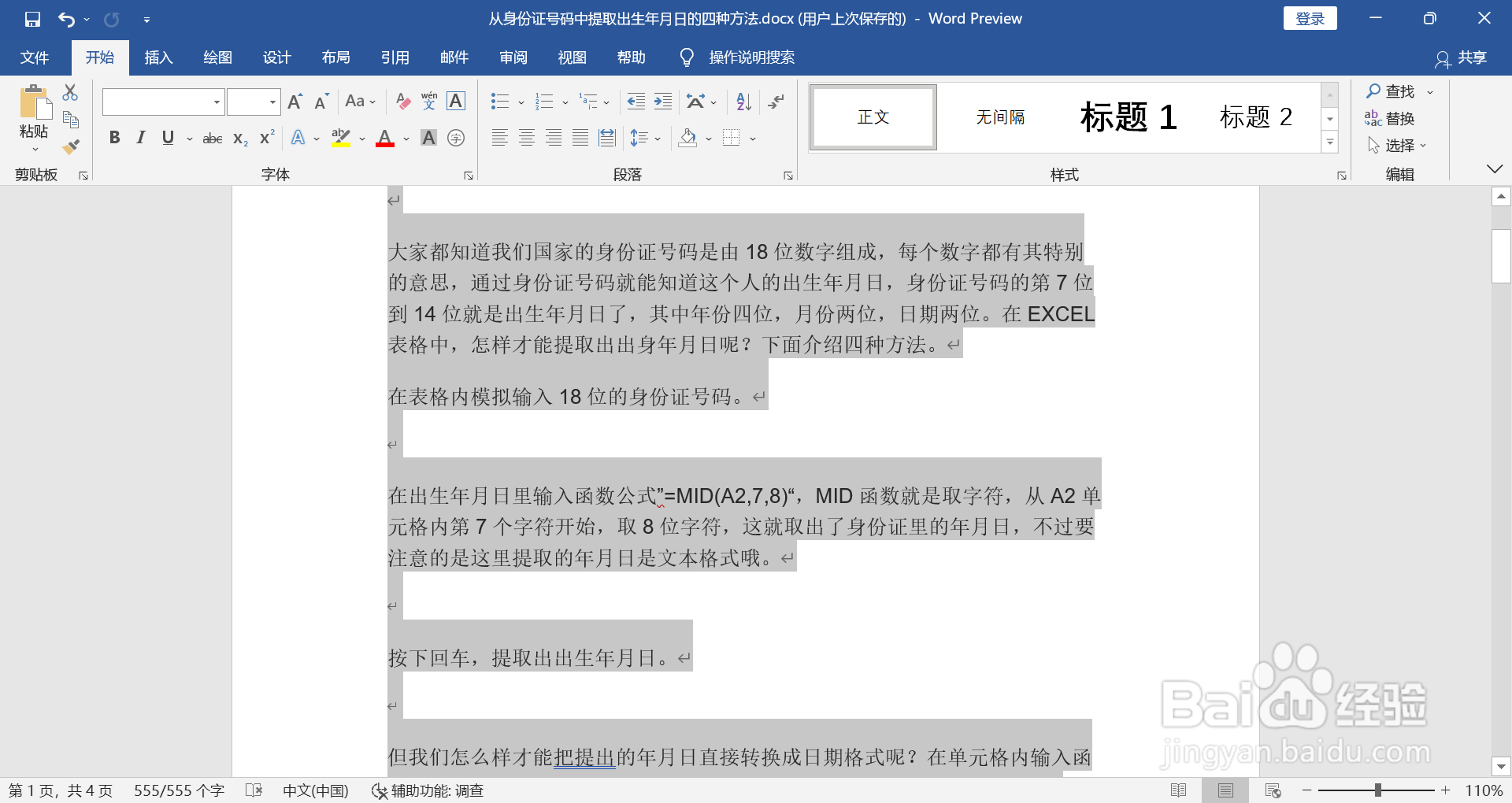This screenshot has width=1512, height=803.
Task: Switch to Web Layout view in status bar
Action: click(x=1273, y=790)
